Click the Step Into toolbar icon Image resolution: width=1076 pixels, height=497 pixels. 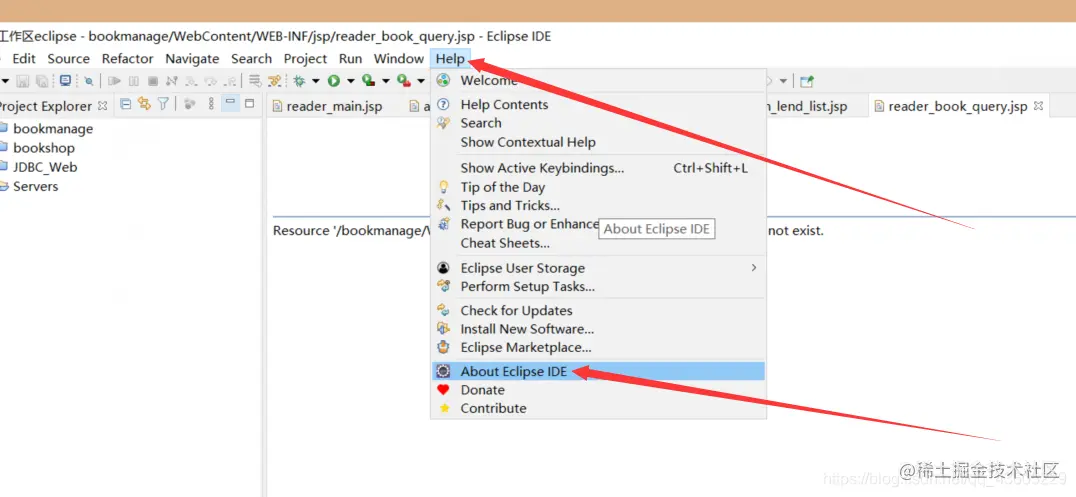pos(191,81)
